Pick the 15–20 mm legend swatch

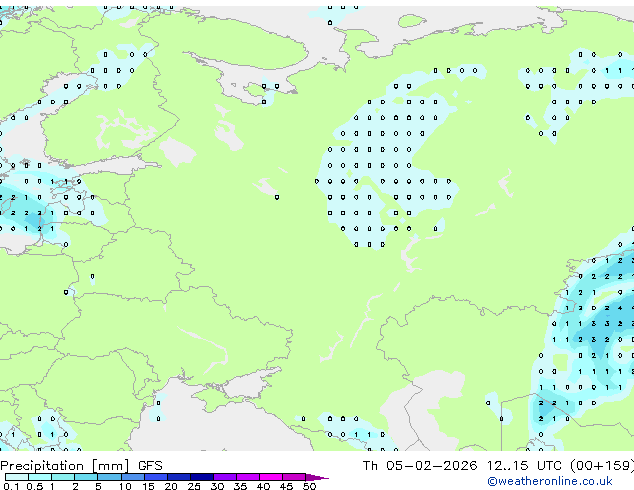pyautogui.click(x=156, y=477)
